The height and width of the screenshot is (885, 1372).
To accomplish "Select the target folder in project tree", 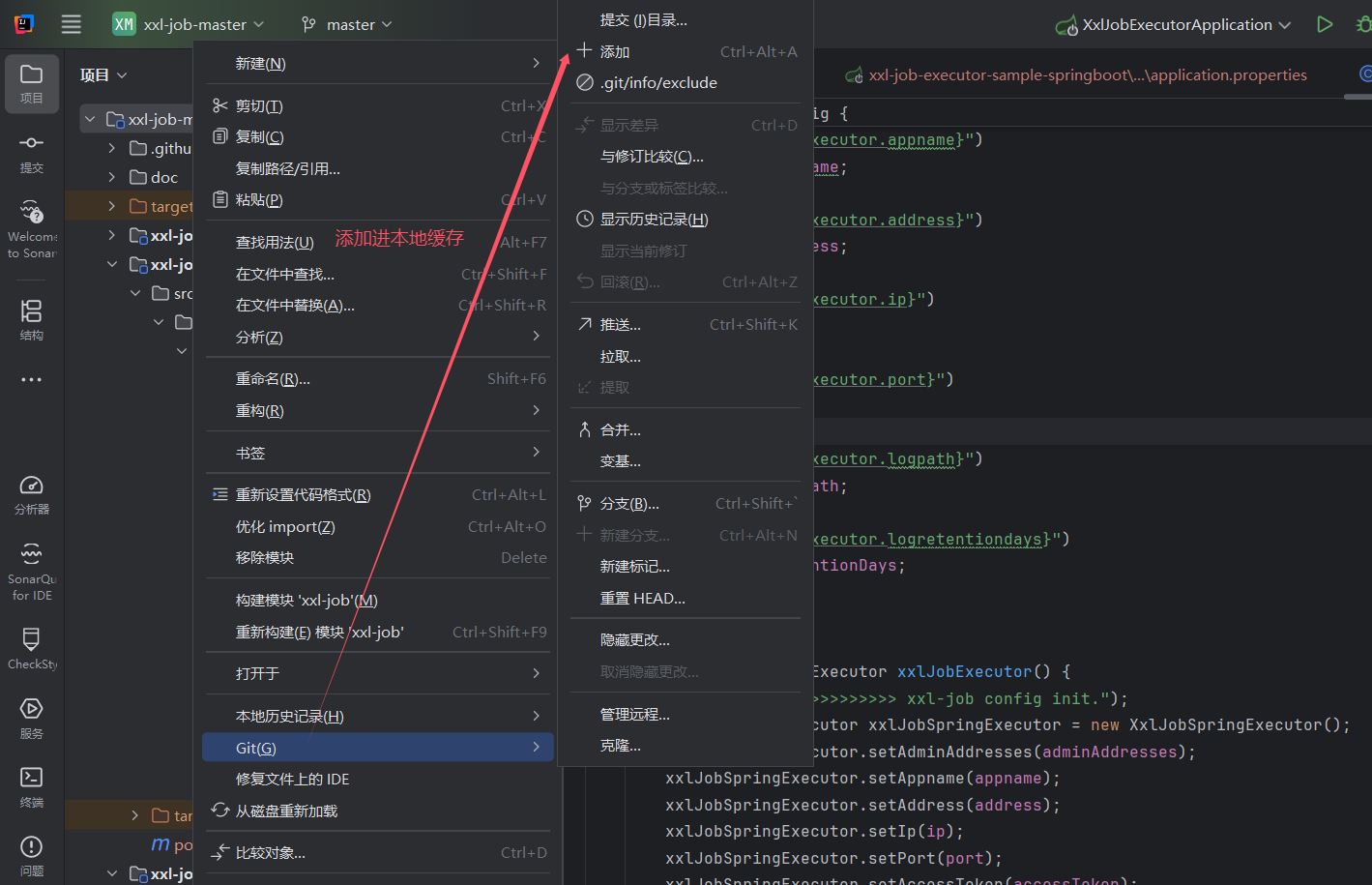I will point(171,206).
